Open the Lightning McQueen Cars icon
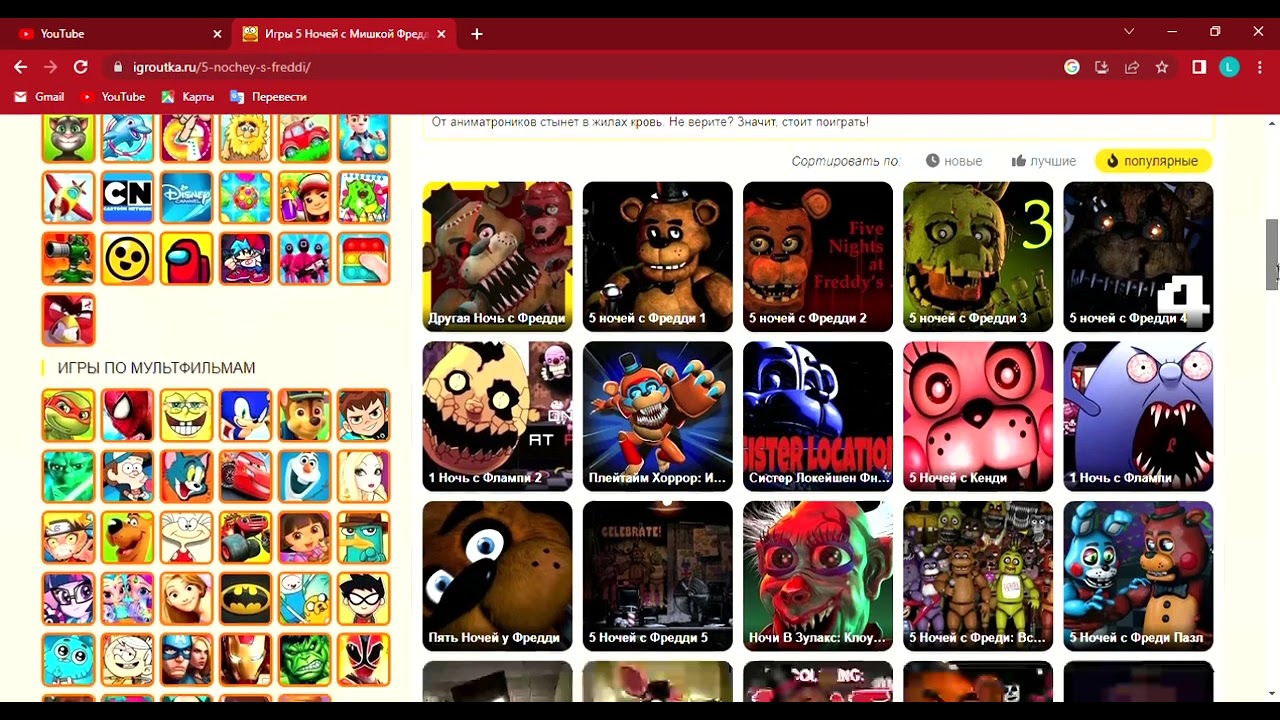 [x=245, y=476]
